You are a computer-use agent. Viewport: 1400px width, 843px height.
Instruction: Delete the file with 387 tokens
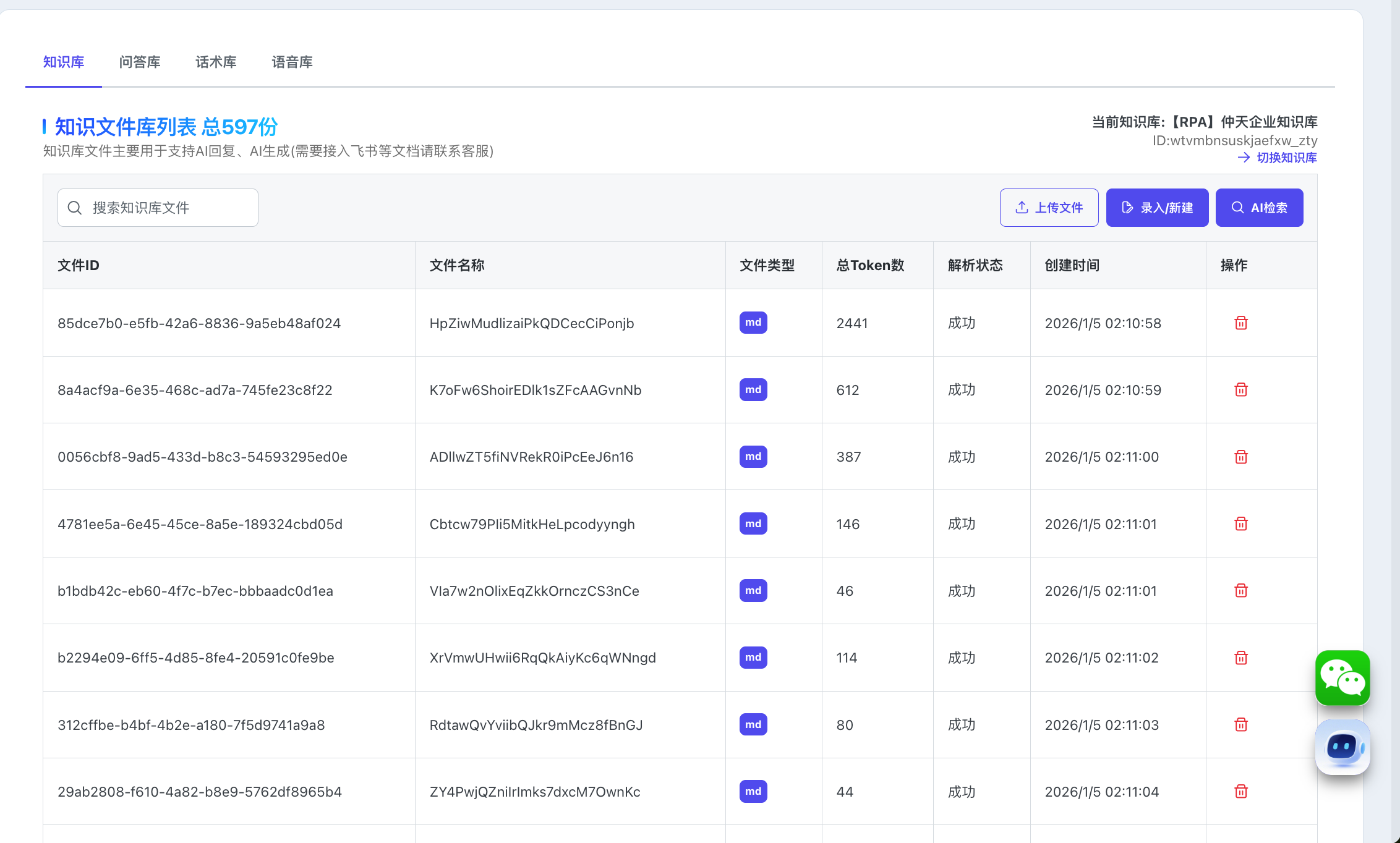[1240, 457]
